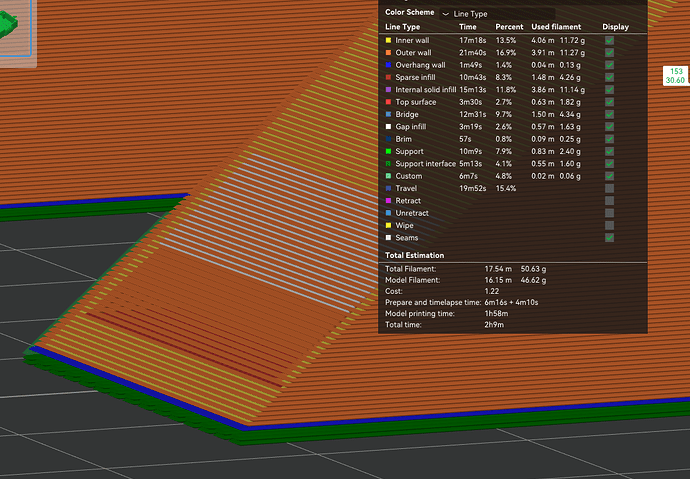Enable the Wipe display checkbox
Screen dimensions: 690x479
click(x=609, y=225)
